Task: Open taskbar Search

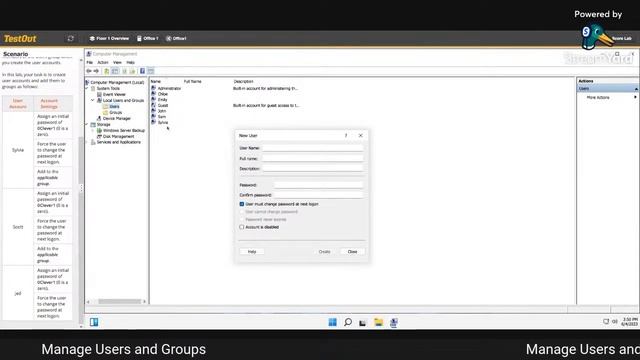Action: pos(348,322)
